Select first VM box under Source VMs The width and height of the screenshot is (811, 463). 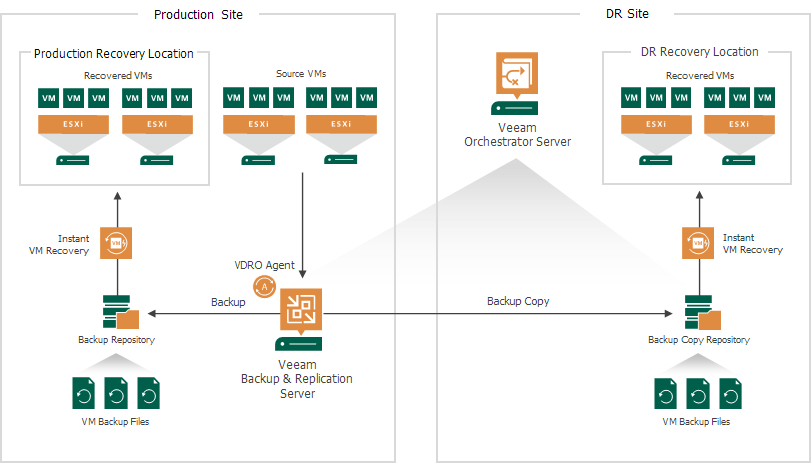pyautogui.click(x=234, y=97)
